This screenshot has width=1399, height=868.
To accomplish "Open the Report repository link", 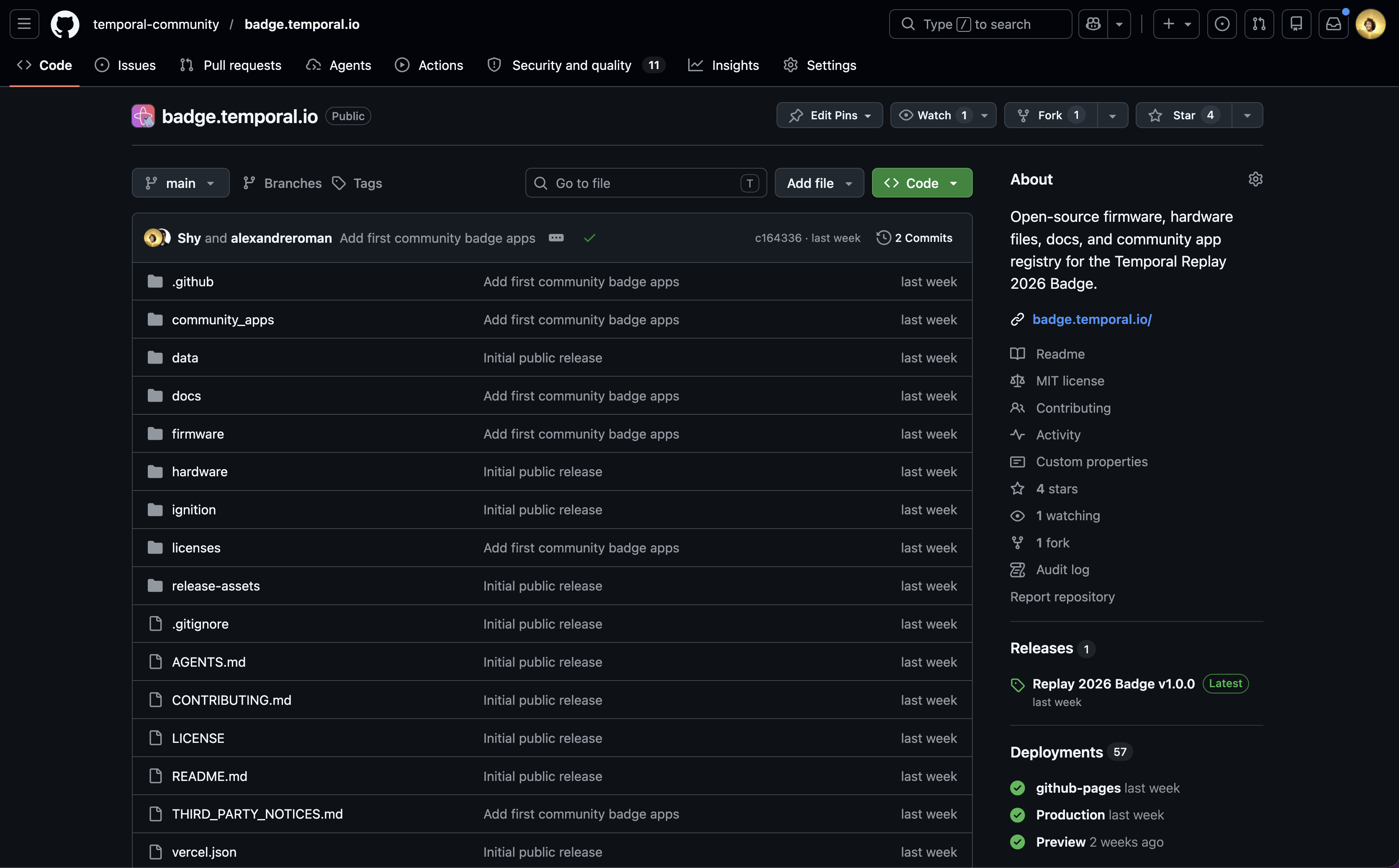I will pyautogui.click(x=1062, y=597).
